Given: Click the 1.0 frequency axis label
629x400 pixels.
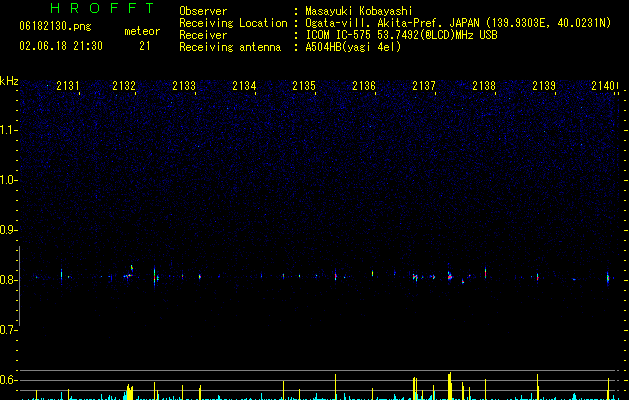Looking at the screenshot, I should click(8, 180).
